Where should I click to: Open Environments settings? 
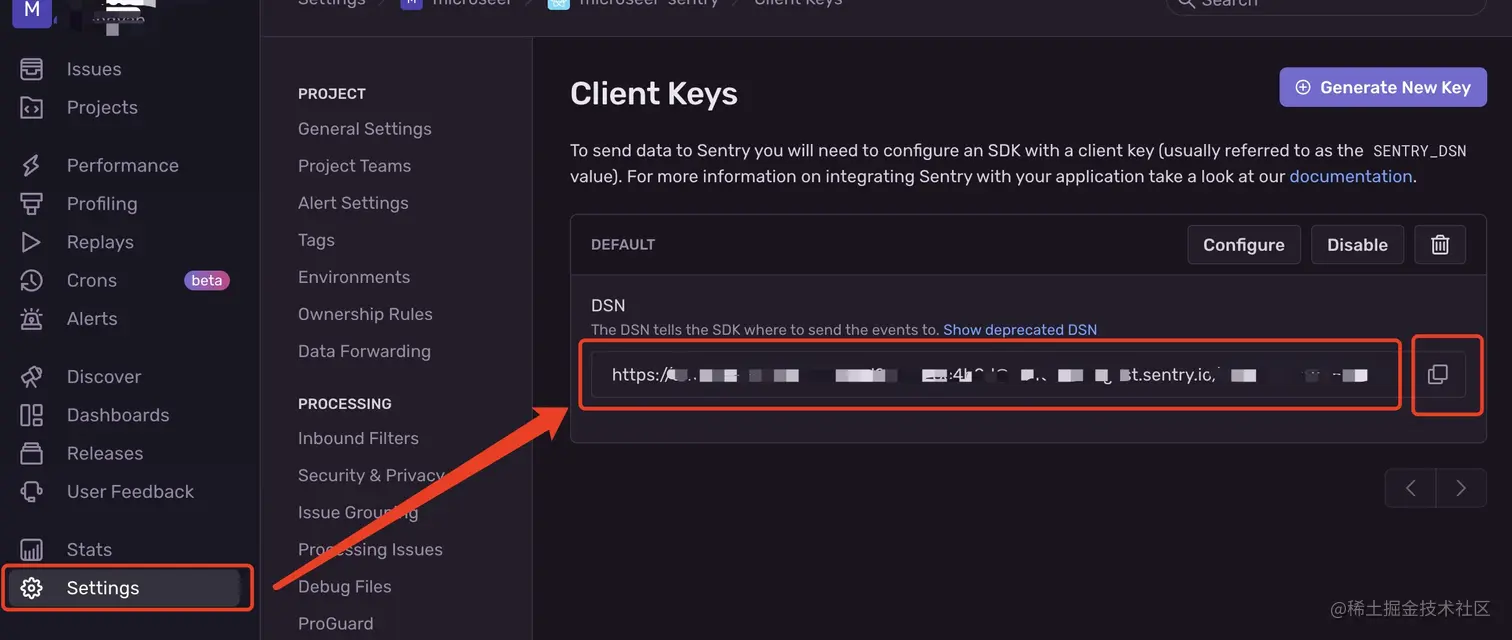pos(354,277)
